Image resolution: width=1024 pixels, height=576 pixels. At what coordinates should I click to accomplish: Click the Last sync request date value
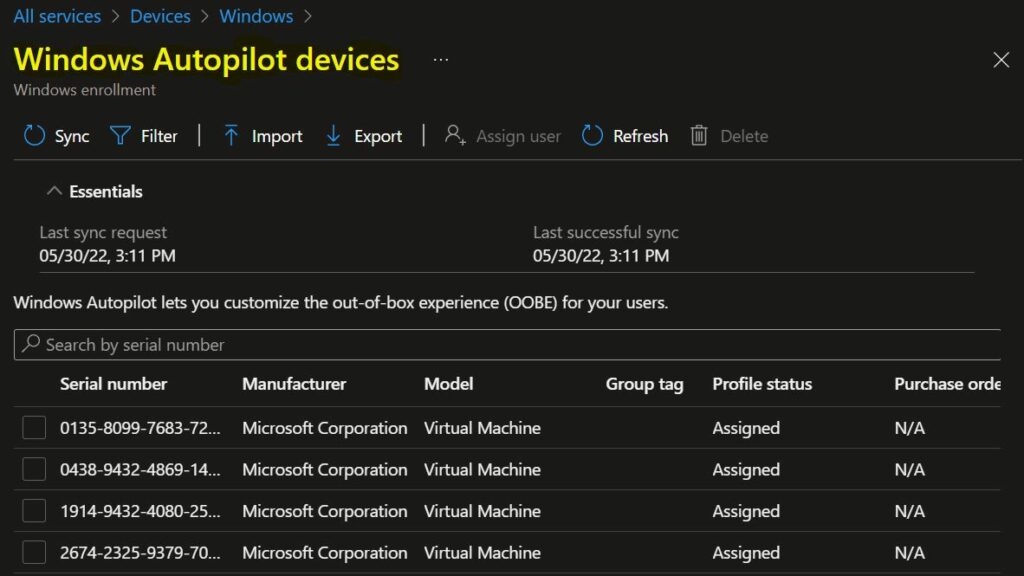click(x=107, y=255)
